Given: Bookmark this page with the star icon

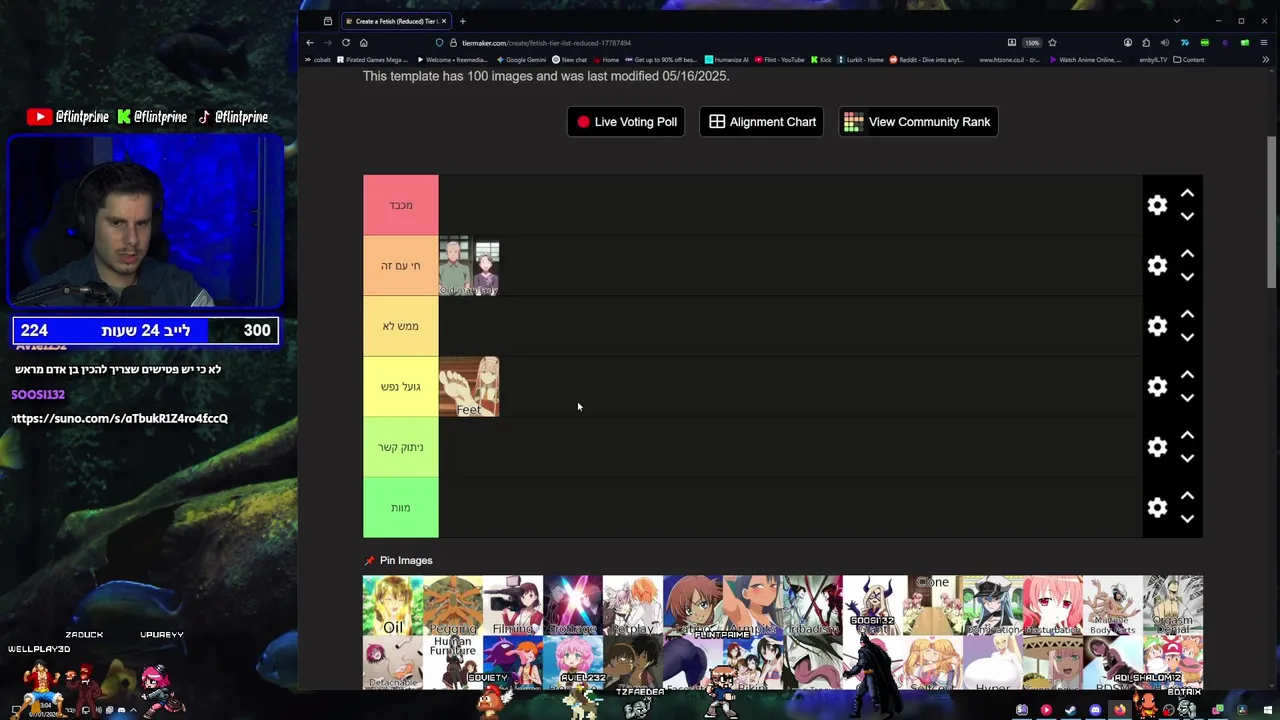Looking at the screenshot, I should [1052, 43].
